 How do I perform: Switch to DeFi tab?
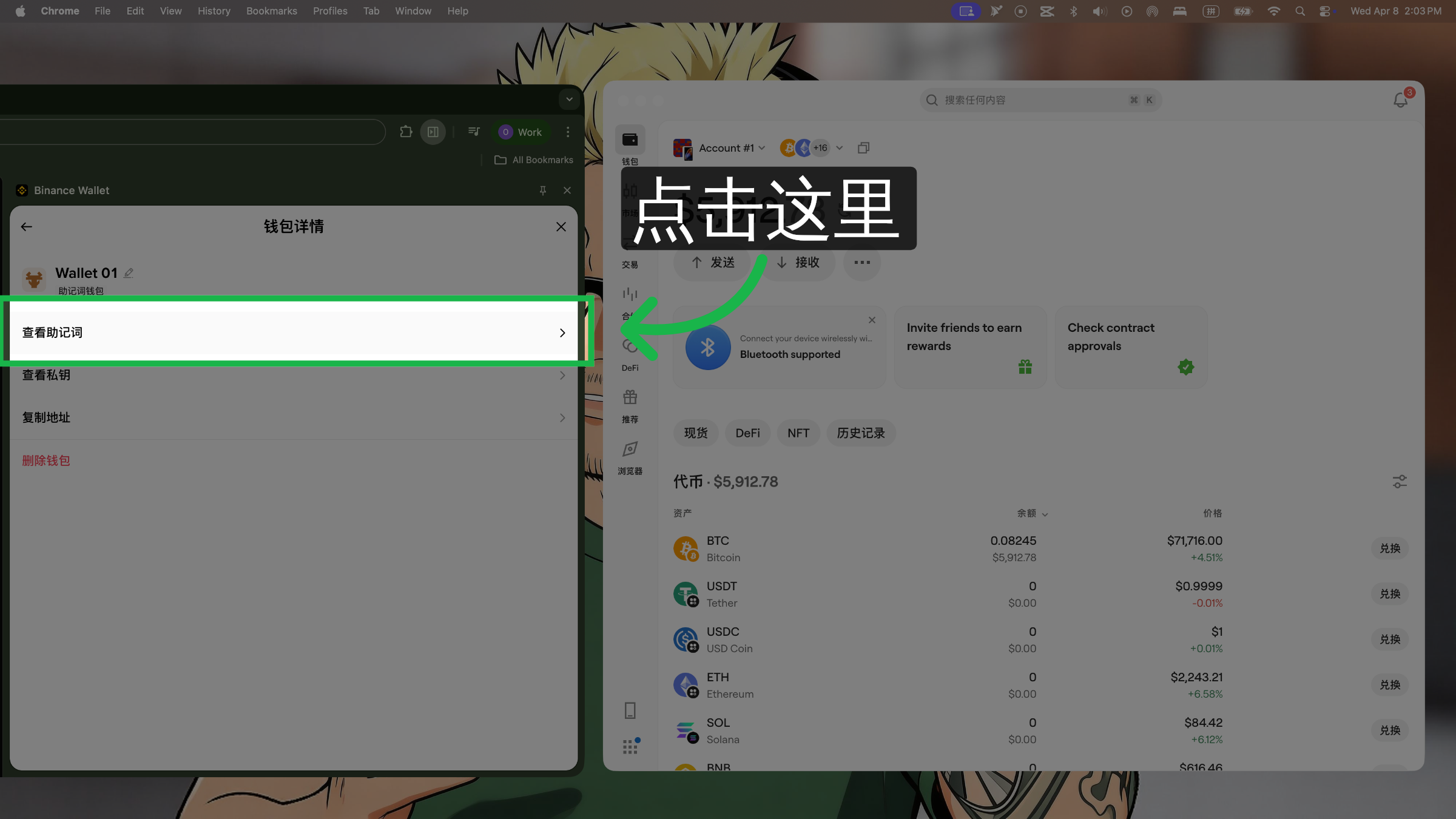pos(747,433)
